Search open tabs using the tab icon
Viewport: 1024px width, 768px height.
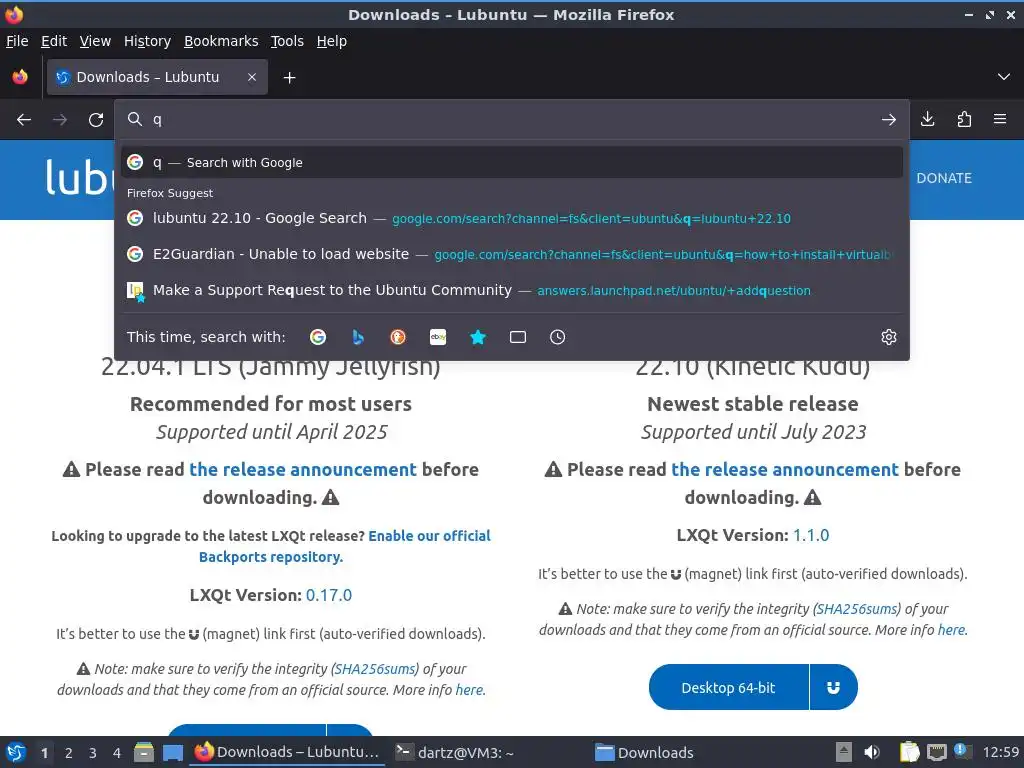[518, 337]
